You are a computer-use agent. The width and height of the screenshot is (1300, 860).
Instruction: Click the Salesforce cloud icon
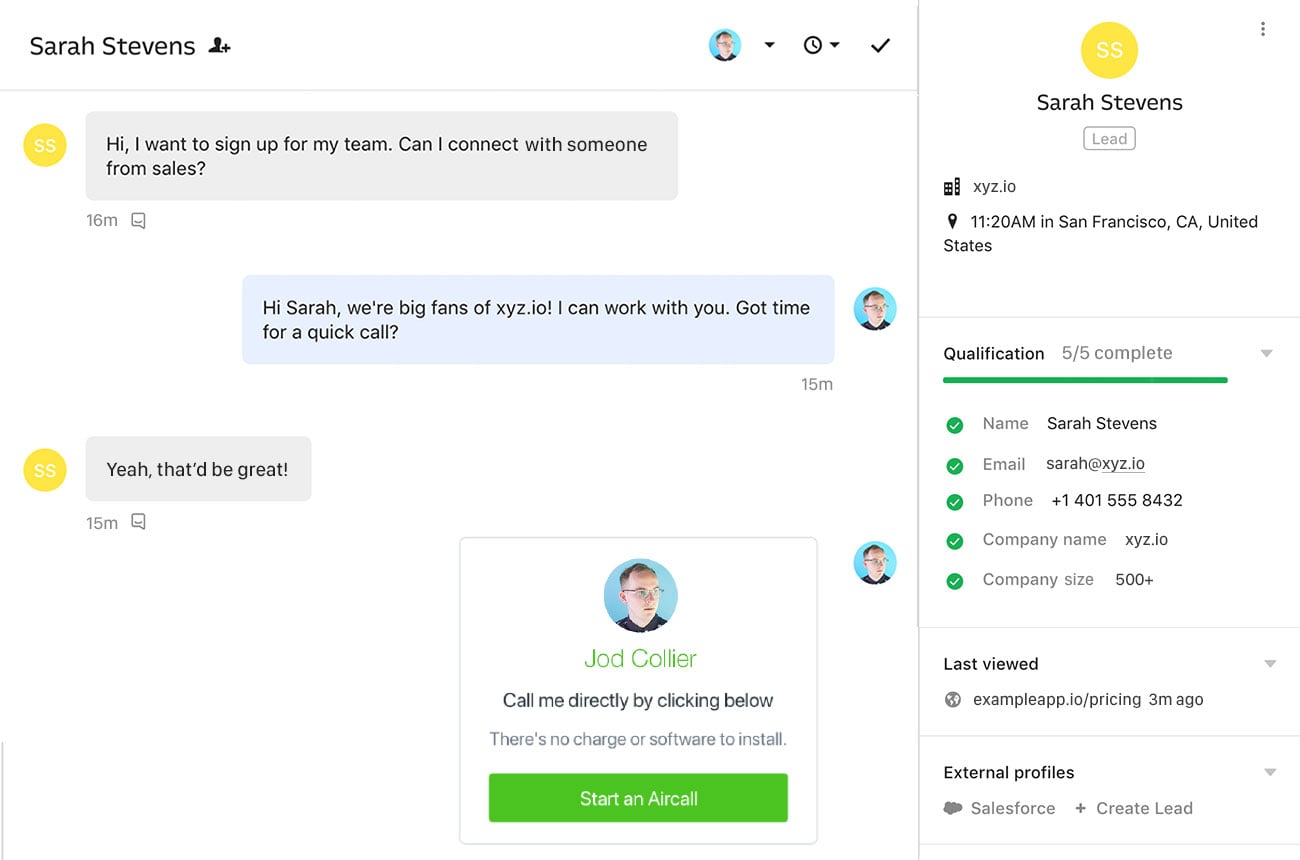pos(953,808)
